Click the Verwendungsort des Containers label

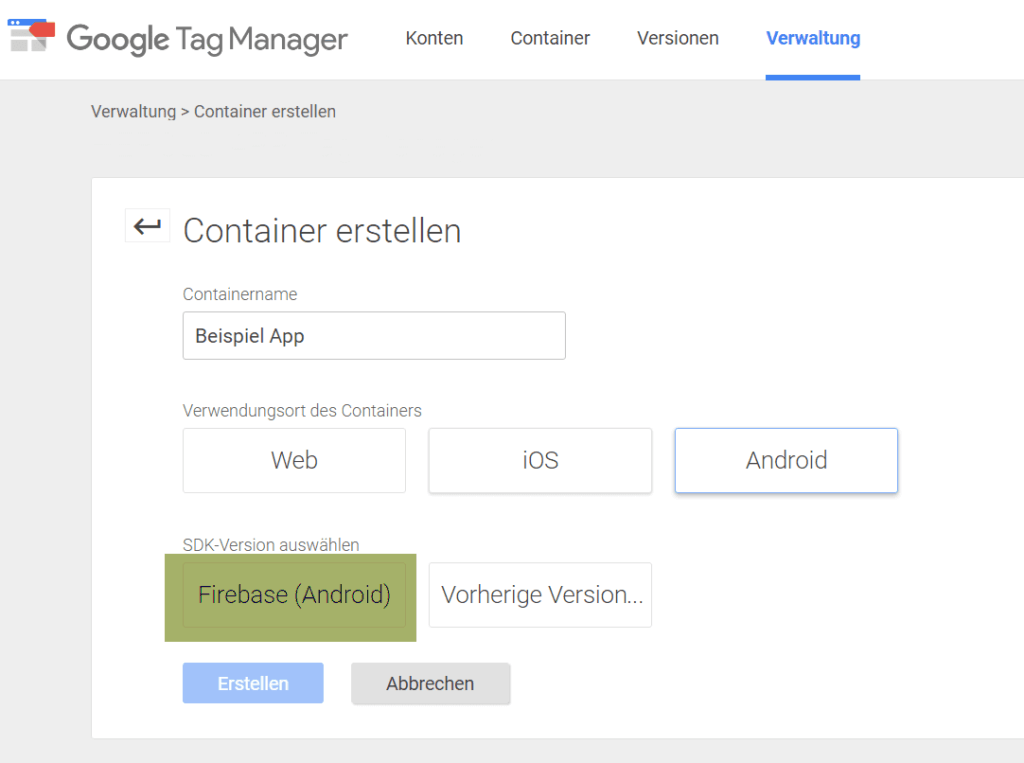tap(302, 411)
